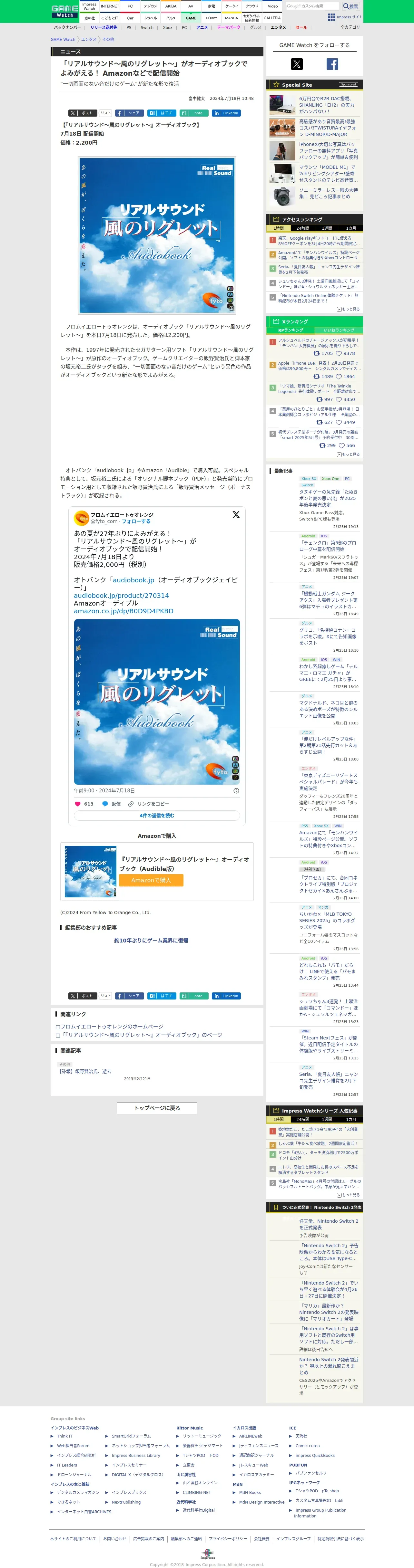Follow GAME Watch via the Facebook icon
Screen dimensions: 414x1568
pyautogui.click(x=332, y=64)
